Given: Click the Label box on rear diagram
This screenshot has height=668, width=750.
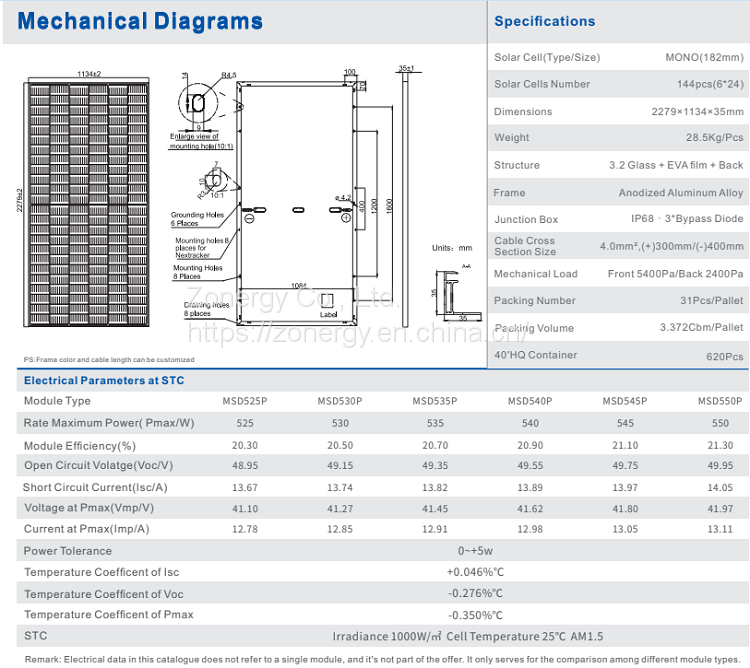Looking at the screenshot, I should (x=329, y=313).
